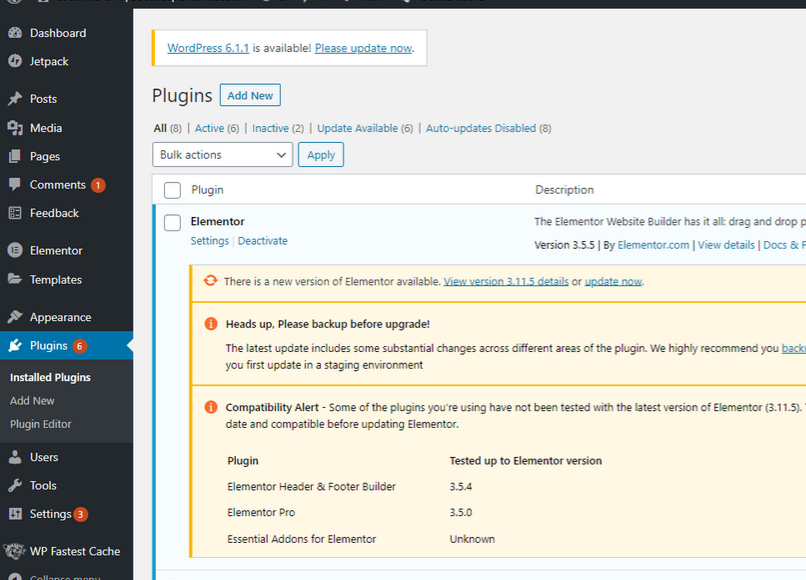
Task: Click the 3.5.0 tested version value
Action: [x=461, y=513]
